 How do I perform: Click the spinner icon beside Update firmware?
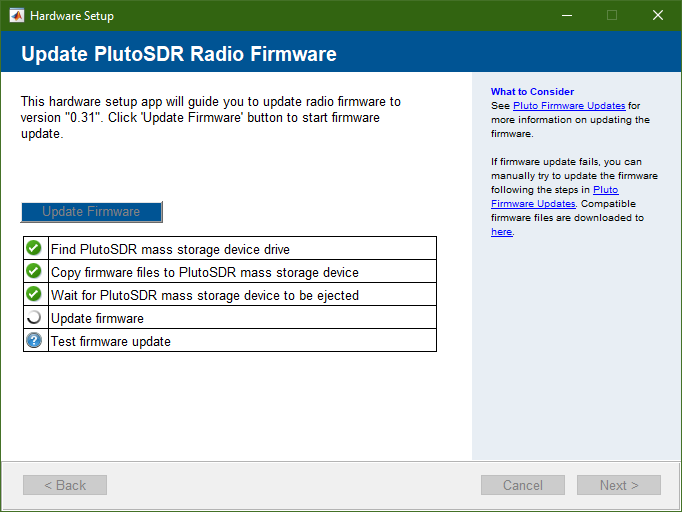[34, 317]
